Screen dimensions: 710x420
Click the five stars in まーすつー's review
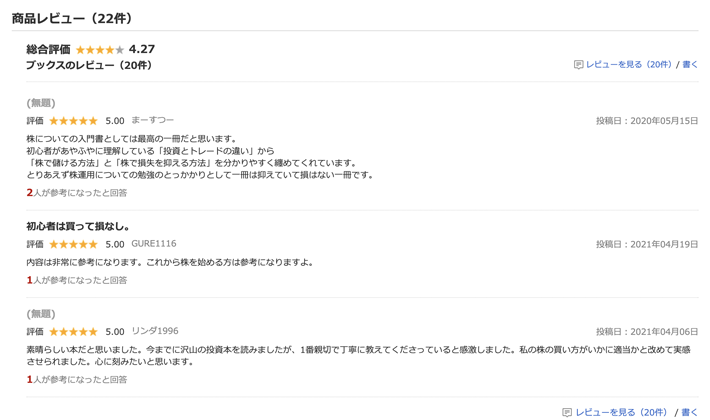(x=73, y=121)
